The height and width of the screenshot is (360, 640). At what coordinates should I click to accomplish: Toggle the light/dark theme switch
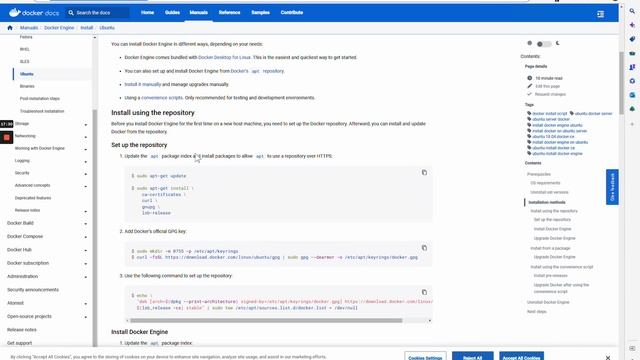tap(544, 44)
